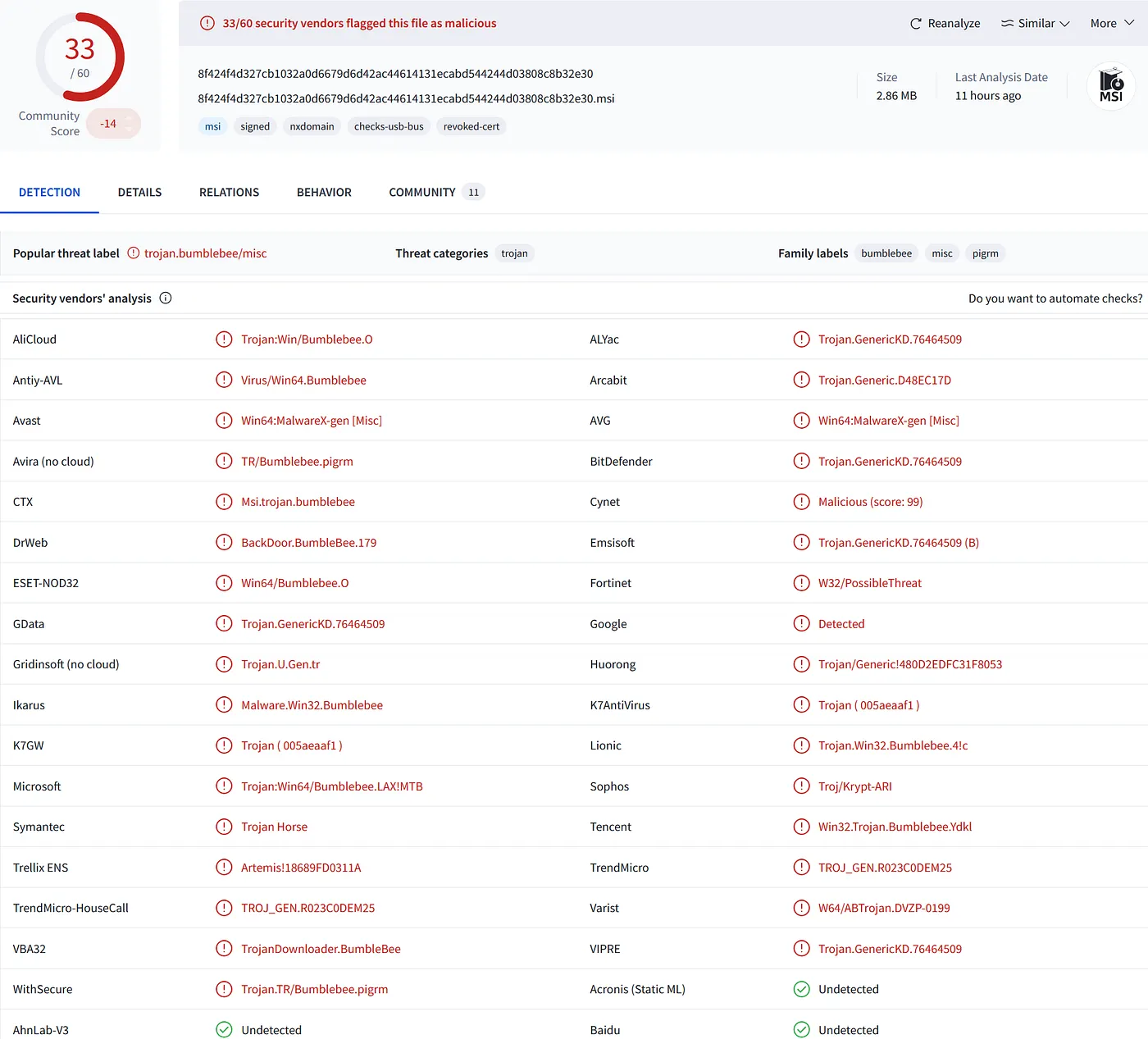Switch to the Behavior tab
This screenshot has width=1148, height=1039.
(324, 192)
